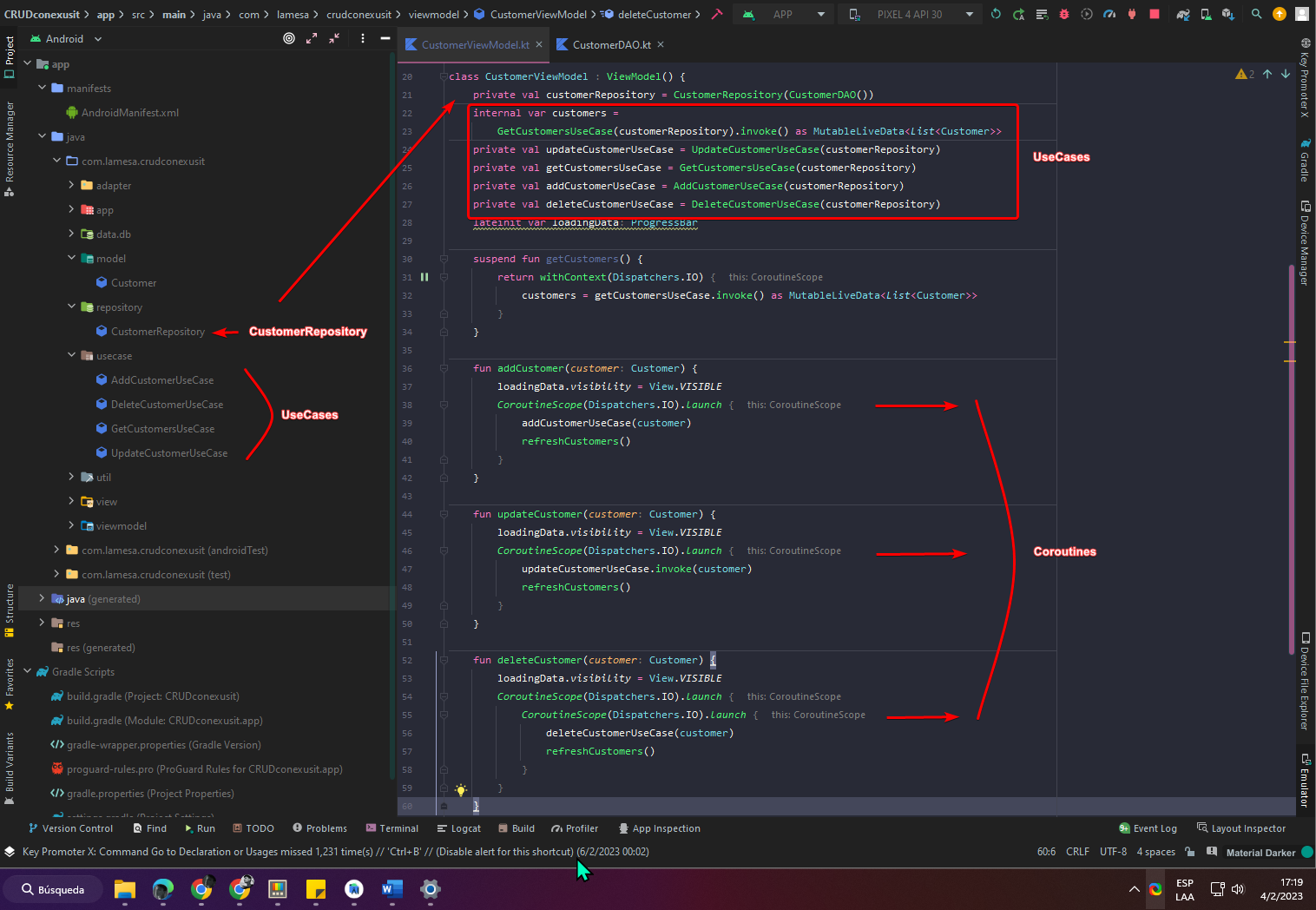Expand the view folder in the project tree
Viewport: 1316px width, 910px height.
coord(73,501)
